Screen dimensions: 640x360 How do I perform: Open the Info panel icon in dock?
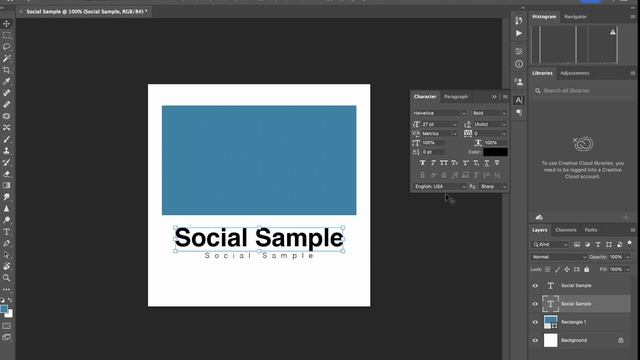pos(519,64)
